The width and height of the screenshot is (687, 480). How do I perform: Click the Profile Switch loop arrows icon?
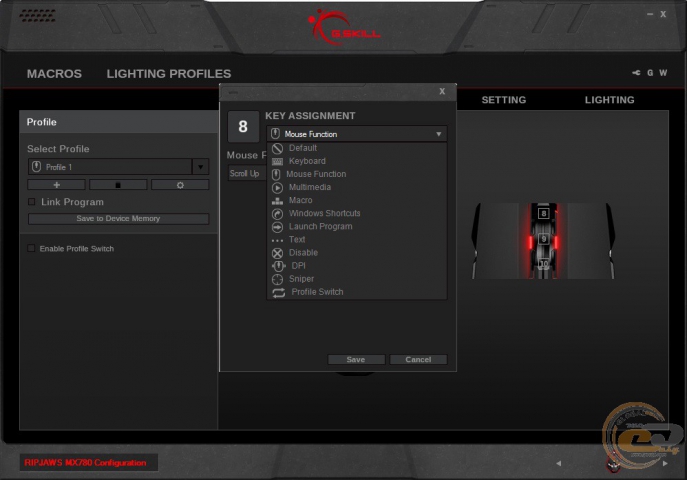279,293
